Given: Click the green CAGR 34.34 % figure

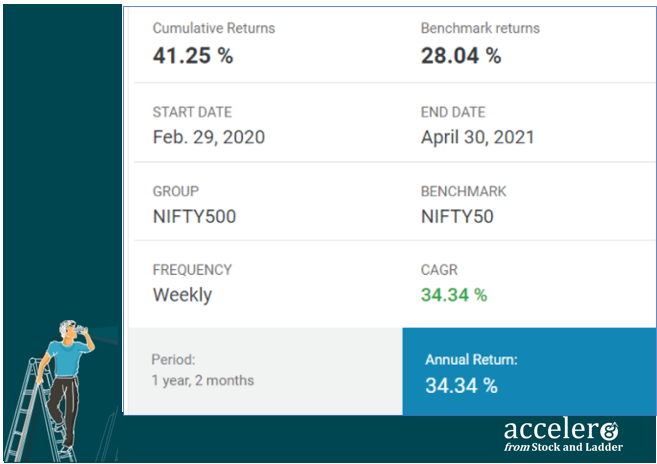Looking at the screenshot, I should point(454,295).
